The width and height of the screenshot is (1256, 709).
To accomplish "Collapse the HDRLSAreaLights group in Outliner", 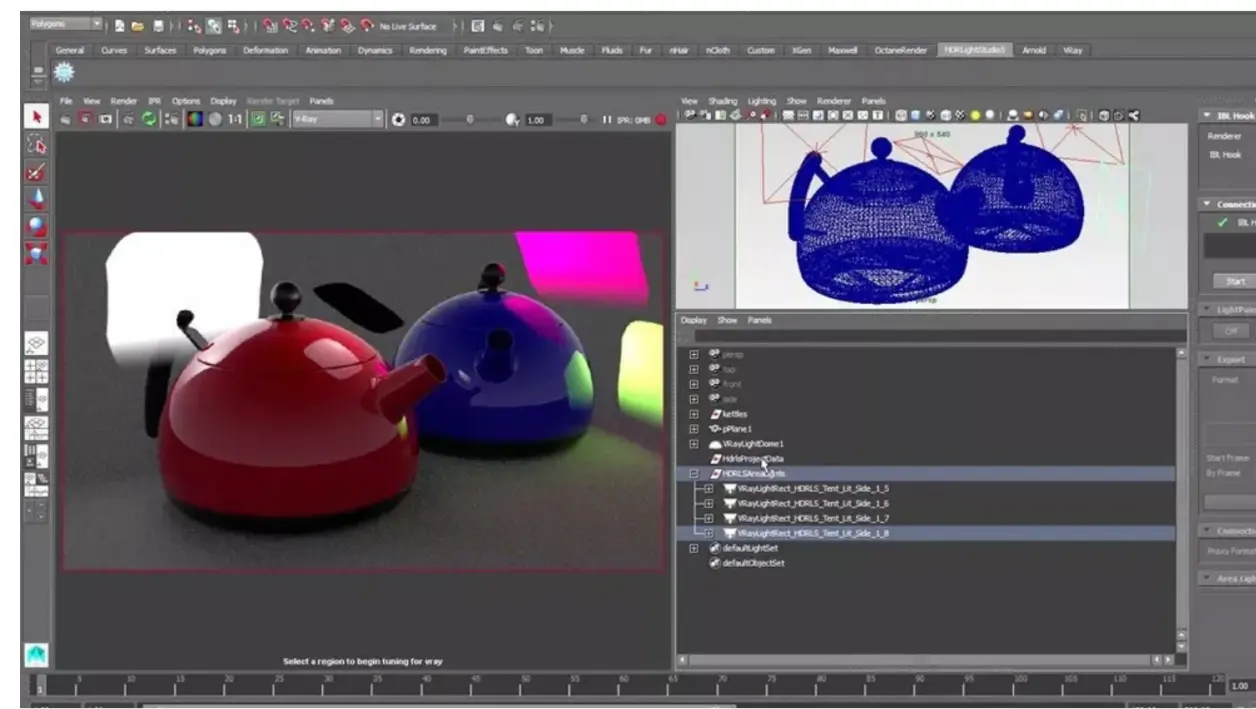I will pos(694,474).
